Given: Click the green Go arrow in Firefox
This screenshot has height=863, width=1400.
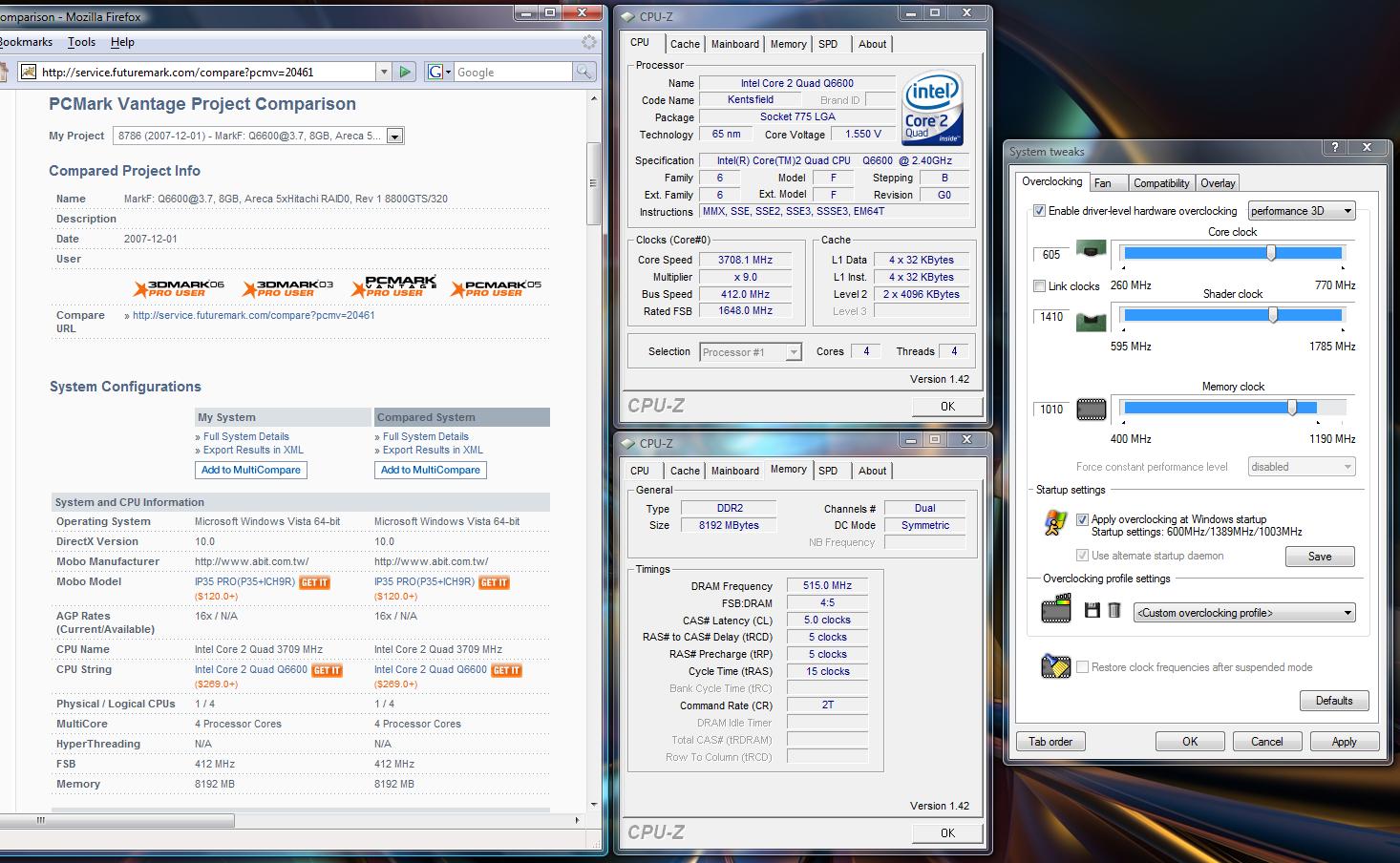Looking at the screenshot, I should pos(405,72).
